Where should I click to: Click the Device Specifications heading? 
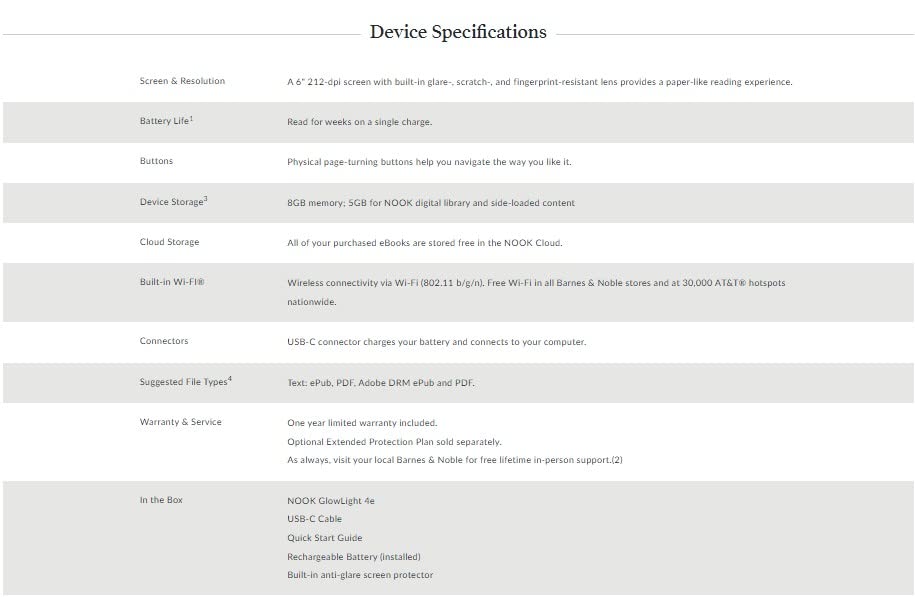[x=458, y=32]
